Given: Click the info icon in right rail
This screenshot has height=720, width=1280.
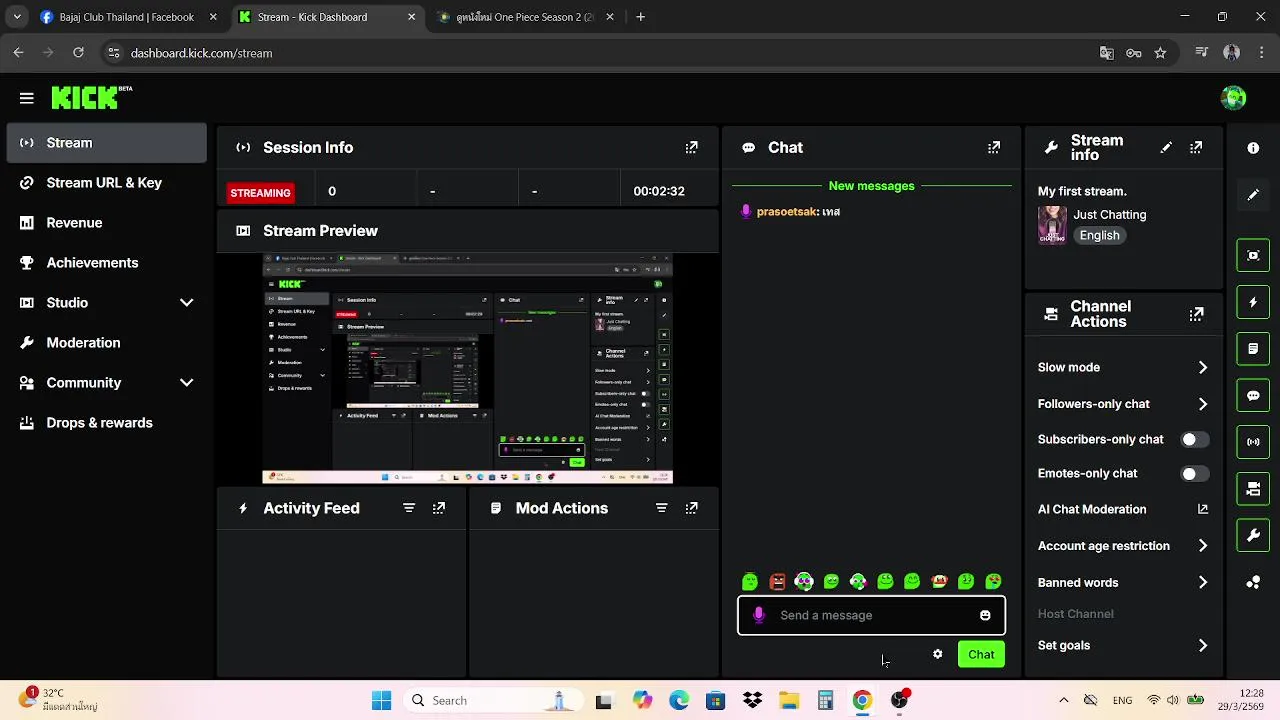Looking at the screenshot, I should pyautogui.click(x=1253, y=148).
